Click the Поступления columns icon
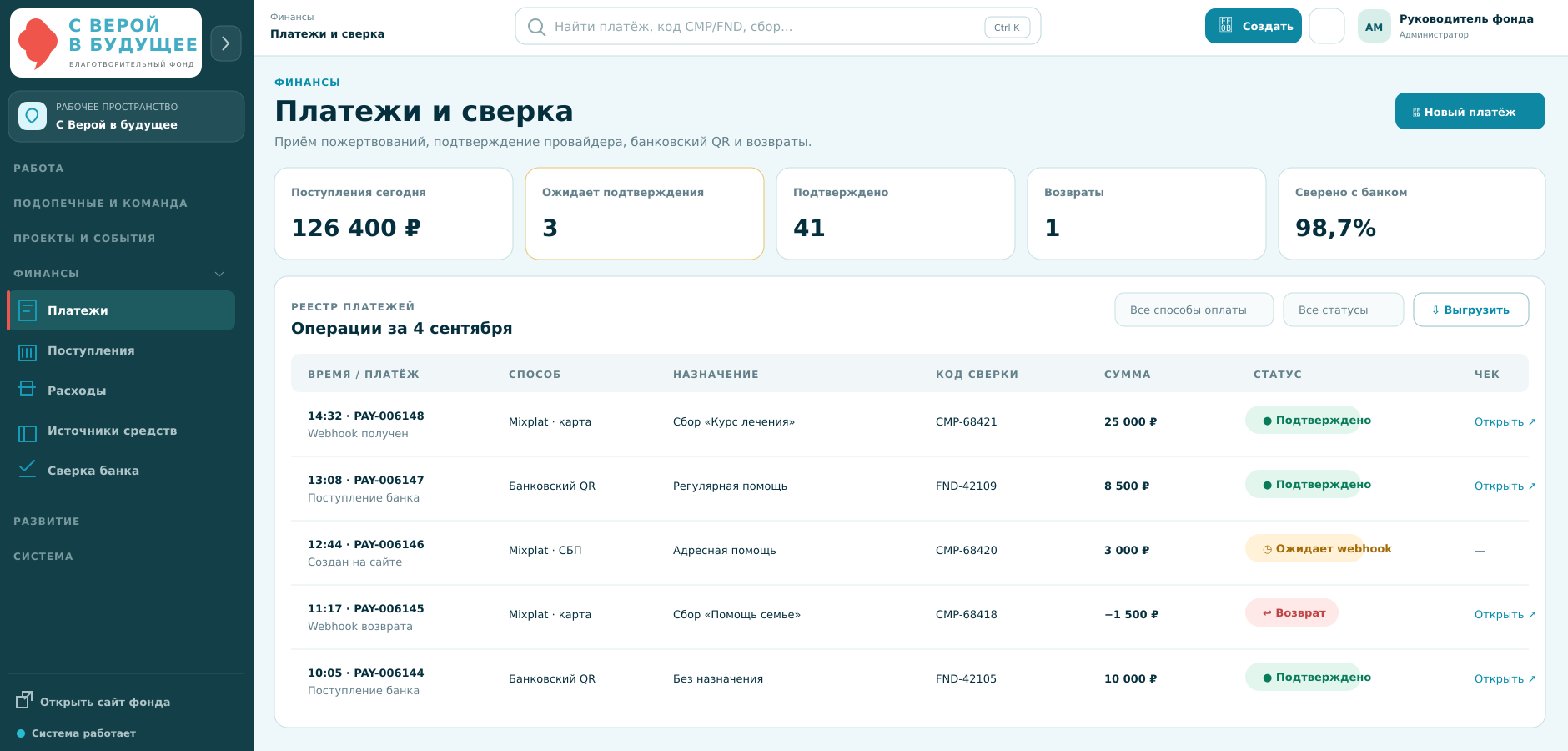 click(28, 352)
